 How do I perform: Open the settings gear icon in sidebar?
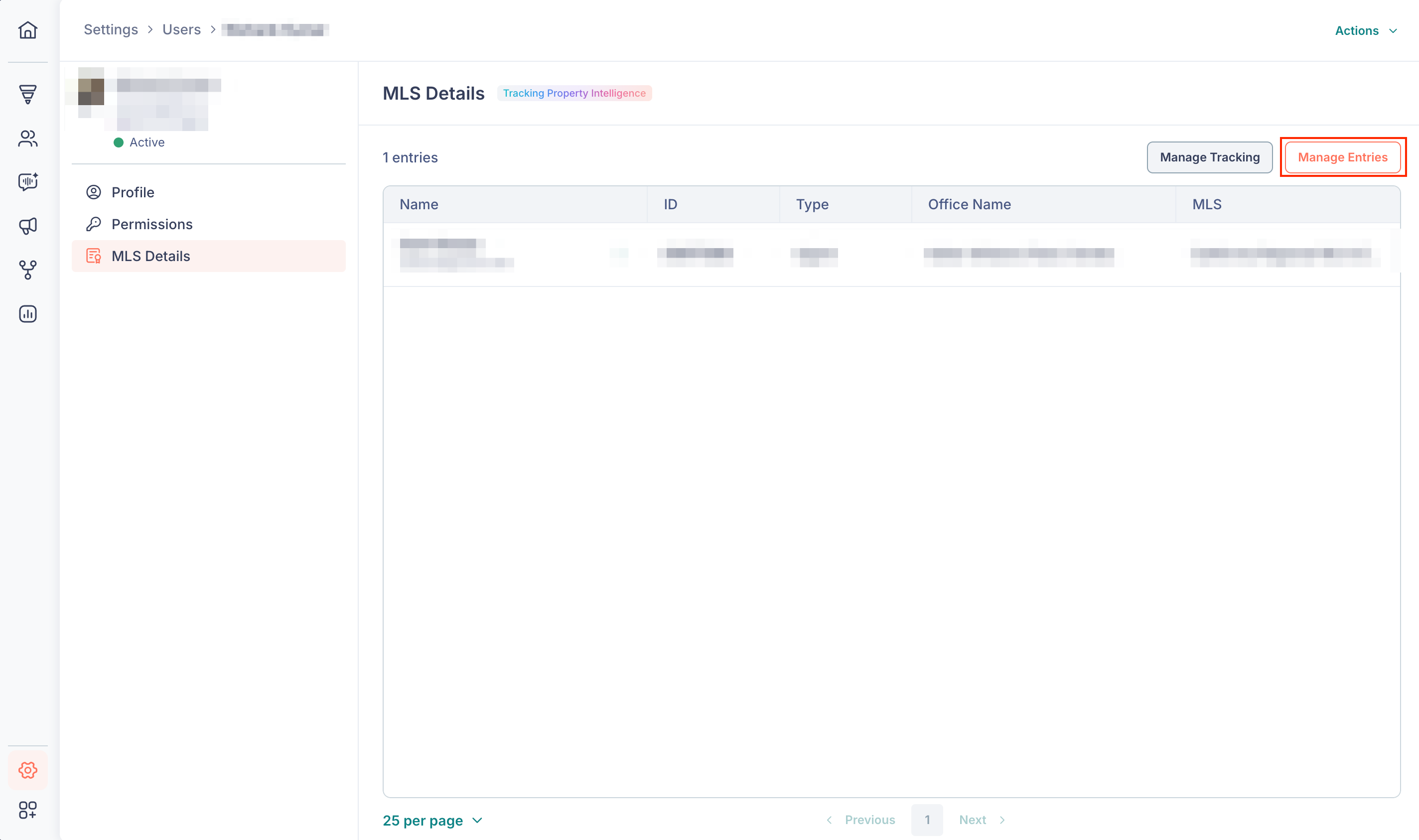click(x=28, y=770)
